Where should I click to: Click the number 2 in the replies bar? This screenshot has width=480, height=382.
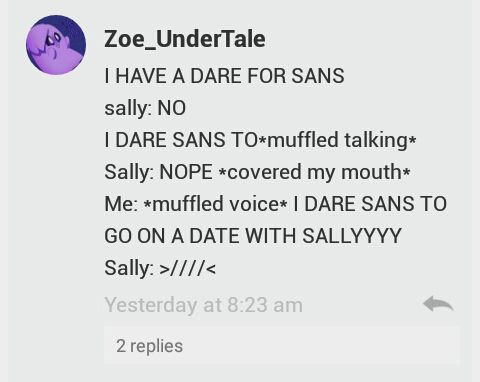[121, 346]
